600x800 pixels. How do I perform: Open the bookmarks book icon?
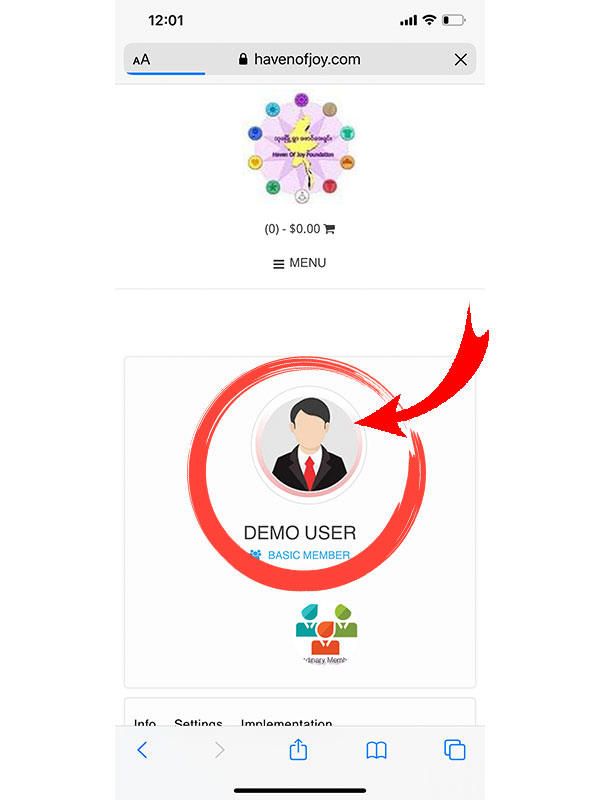(377, 750)
